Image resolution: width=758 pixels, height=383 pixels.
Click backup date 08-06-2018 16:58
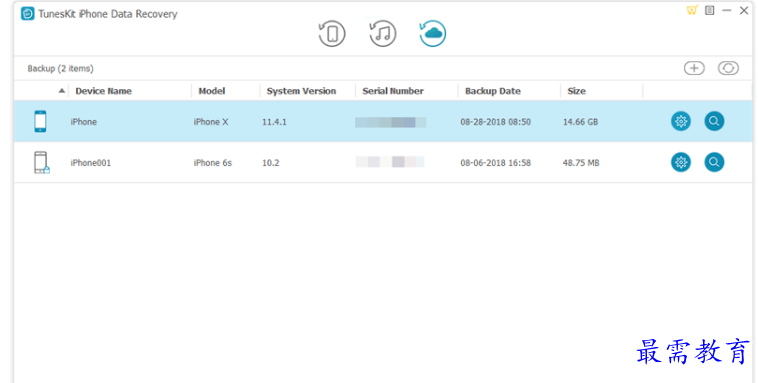[x=496, y=163]
